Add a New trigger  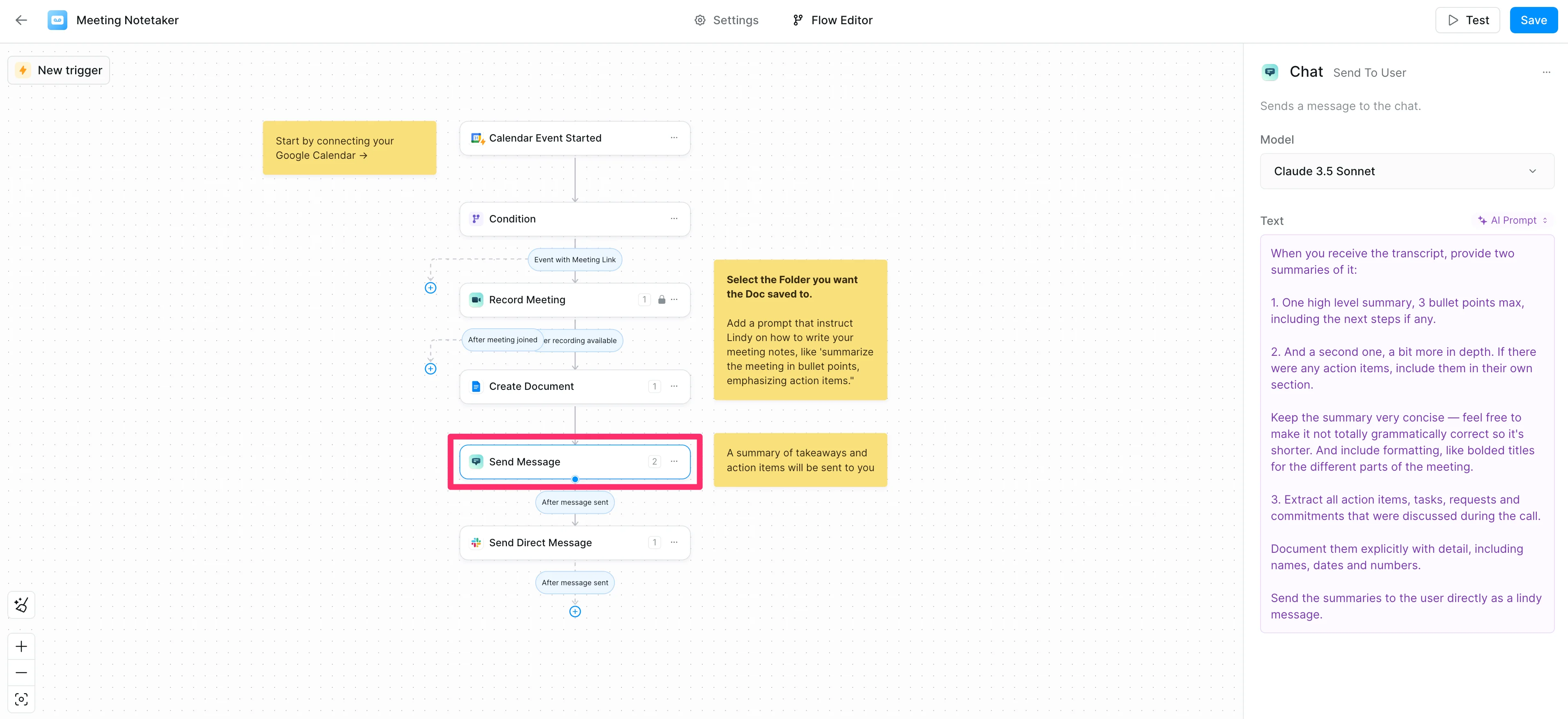point(59,71)
